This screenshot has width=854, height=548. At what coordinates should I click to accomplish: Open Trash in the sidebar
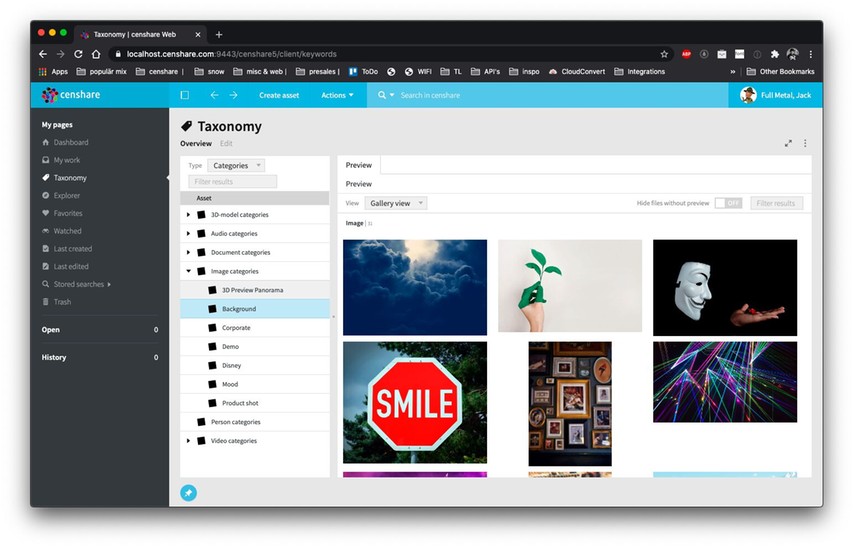[x=62, y=301]
